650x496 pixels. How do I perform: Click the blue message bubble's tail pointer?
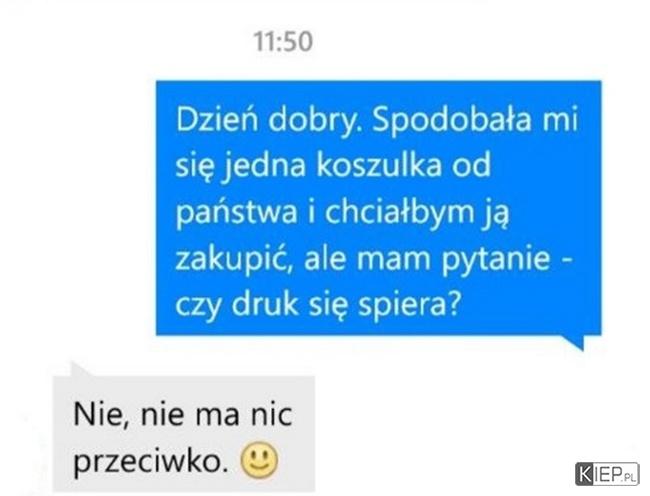click(x=575, y=342)
